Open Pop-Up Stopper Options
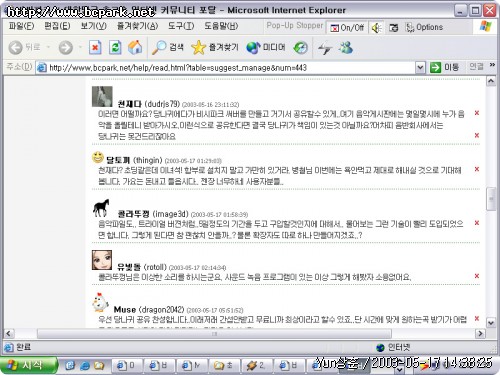Image resolution: width=500 pixels, height=375 pixels. tap(424, 27)
